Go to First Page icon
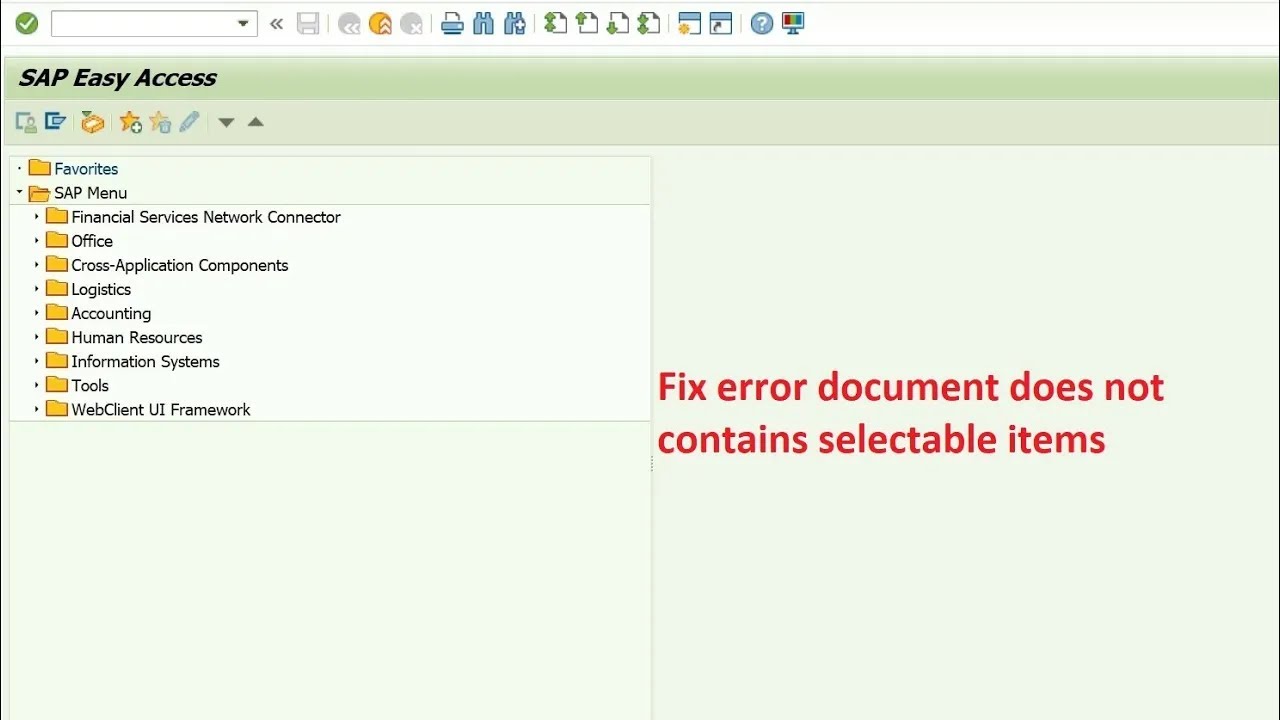The height and width of the screenshot is (720, 1280). 555,23
